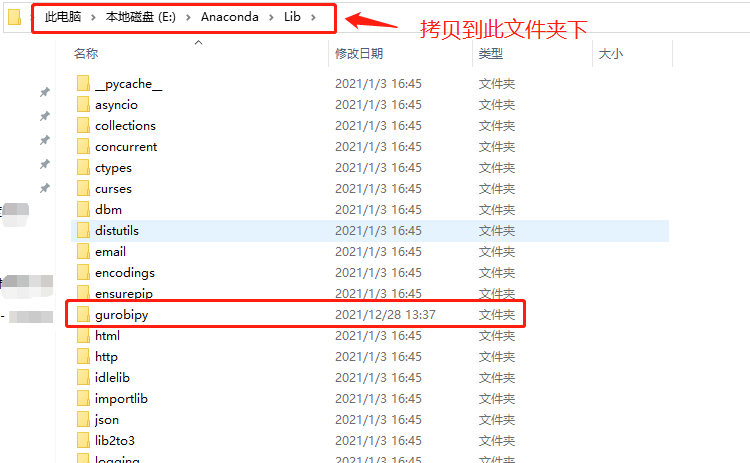Click the address bar folder icon

point(15,17)
